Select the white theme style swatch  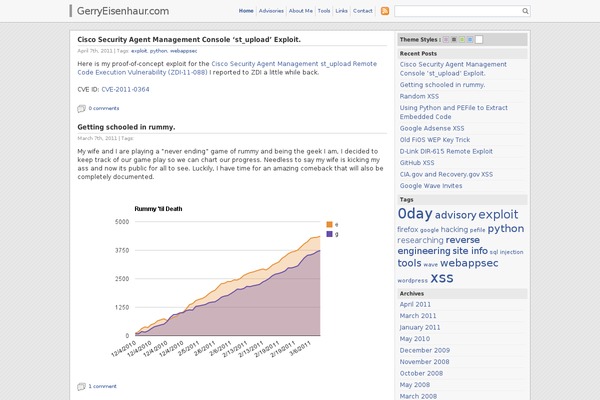coord(479,39)
